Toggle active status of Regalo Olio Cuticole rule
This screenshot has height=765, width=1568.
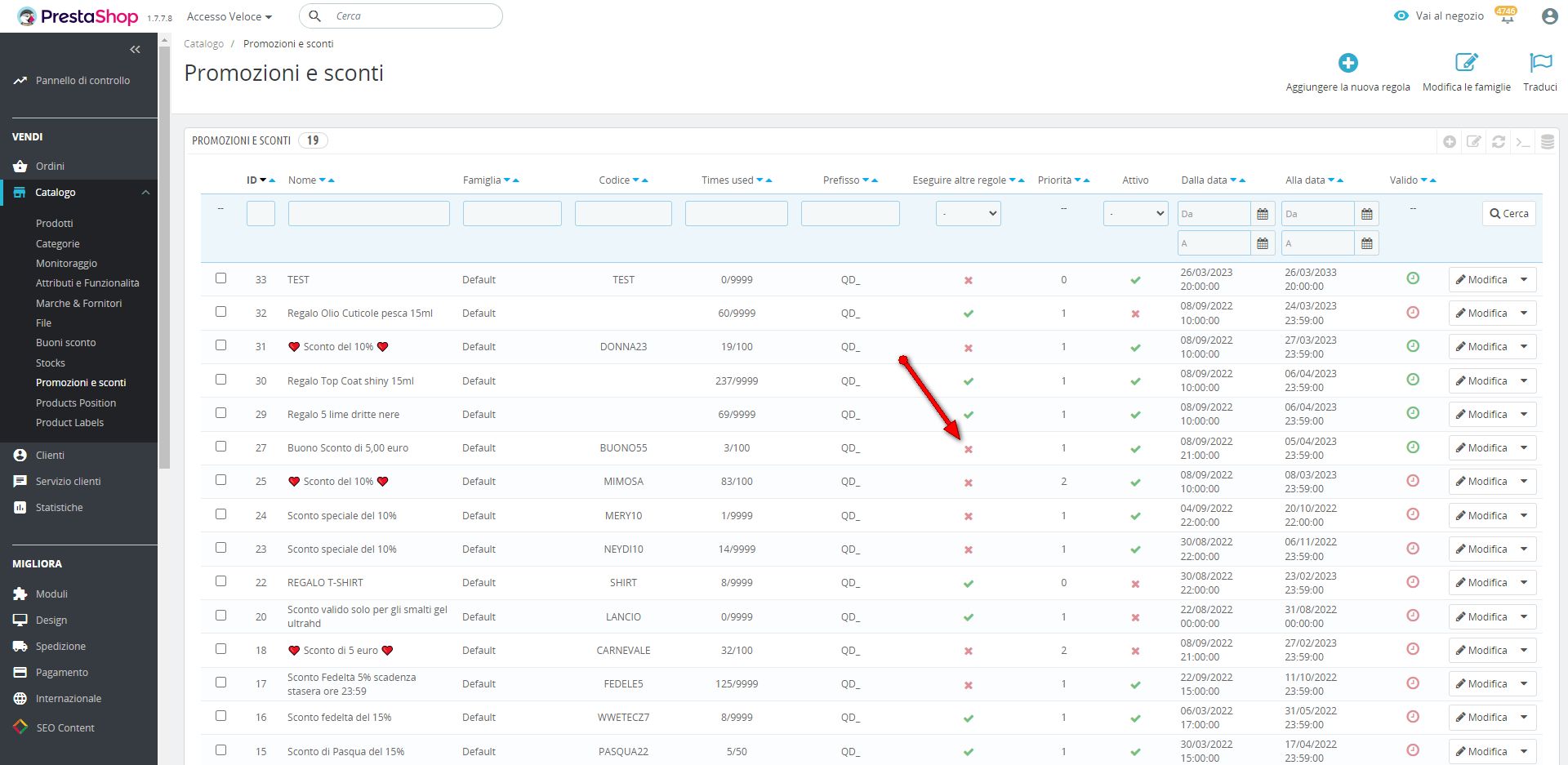[x=1135, y=314]
